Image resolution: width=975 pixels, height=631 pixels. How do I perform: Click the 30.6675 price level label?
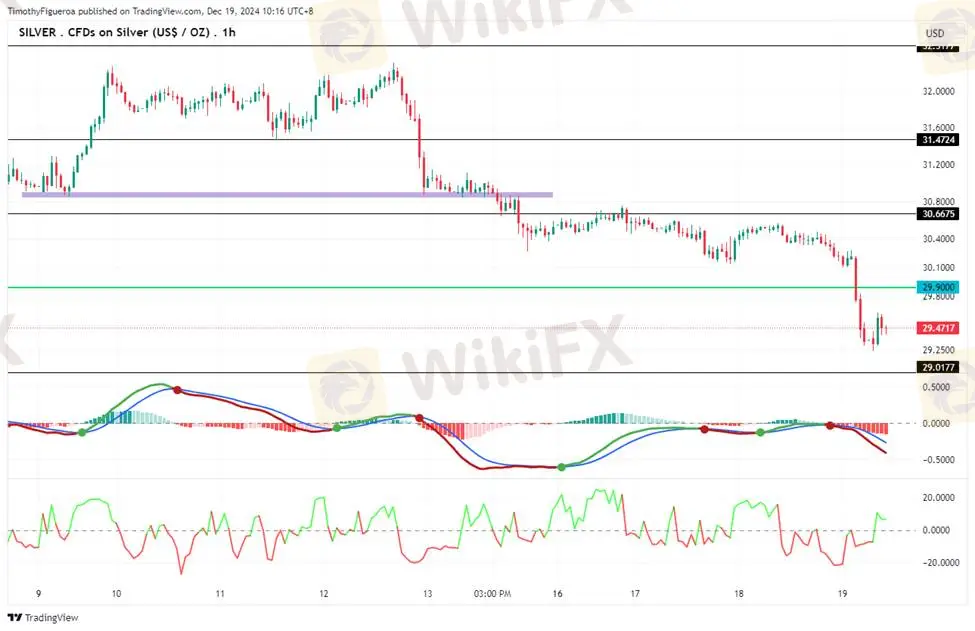point(938,214)
